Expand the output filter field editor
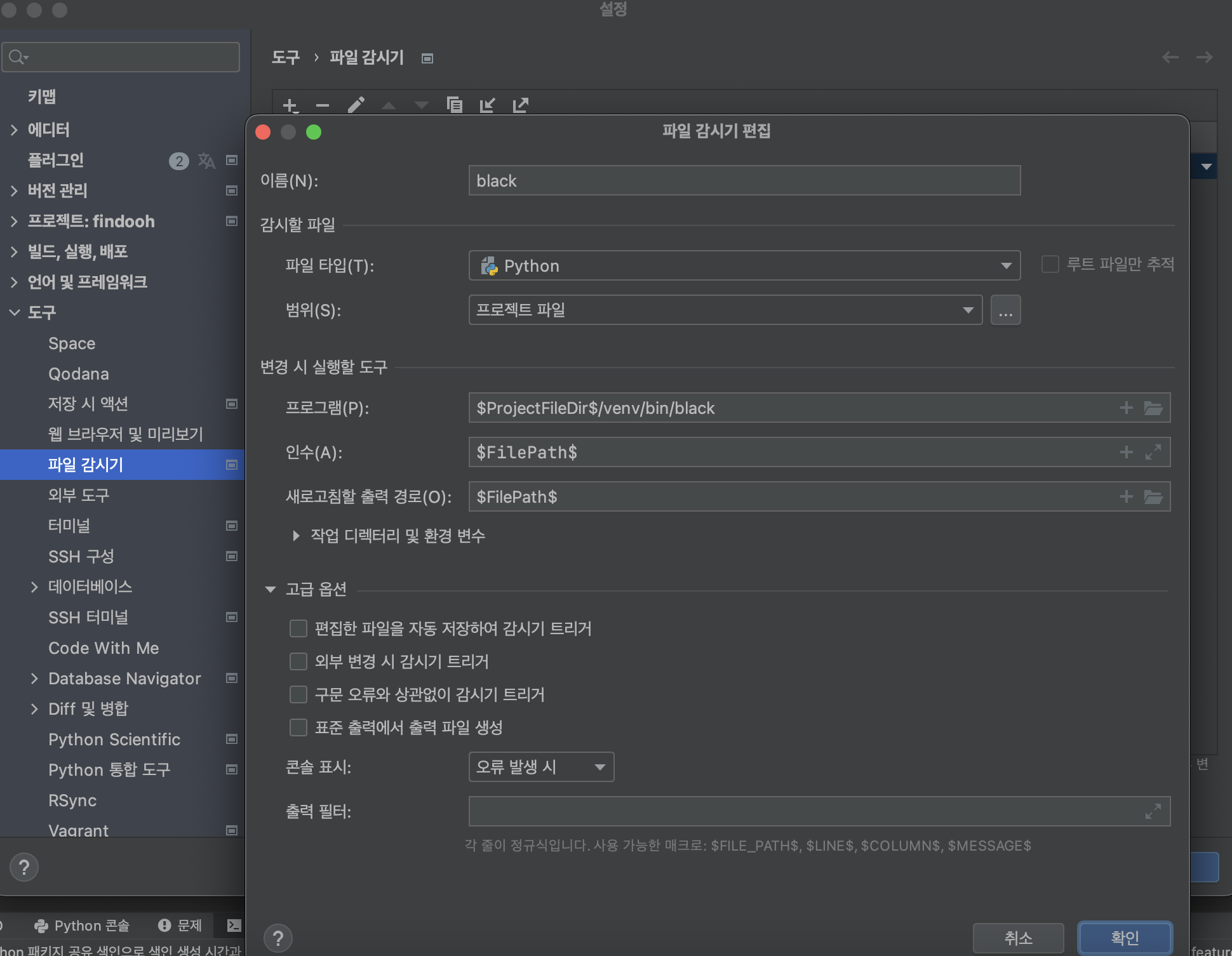The width and height of the screenshot is (1232, 956). tap(1153, 811)
